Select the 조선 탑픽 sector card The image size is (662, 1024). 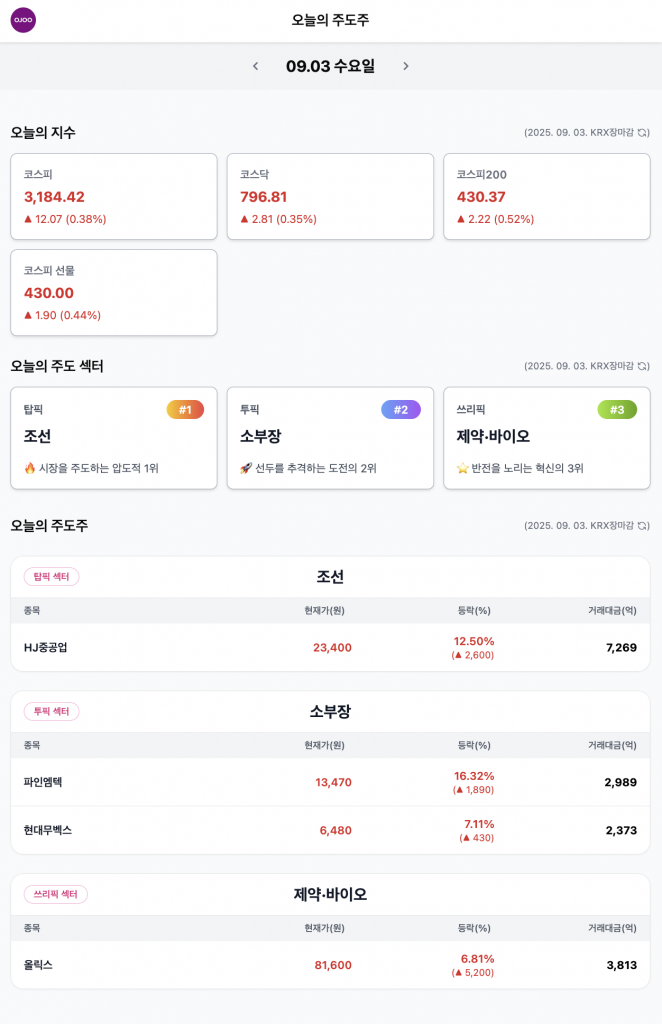[x=114, y=438]
